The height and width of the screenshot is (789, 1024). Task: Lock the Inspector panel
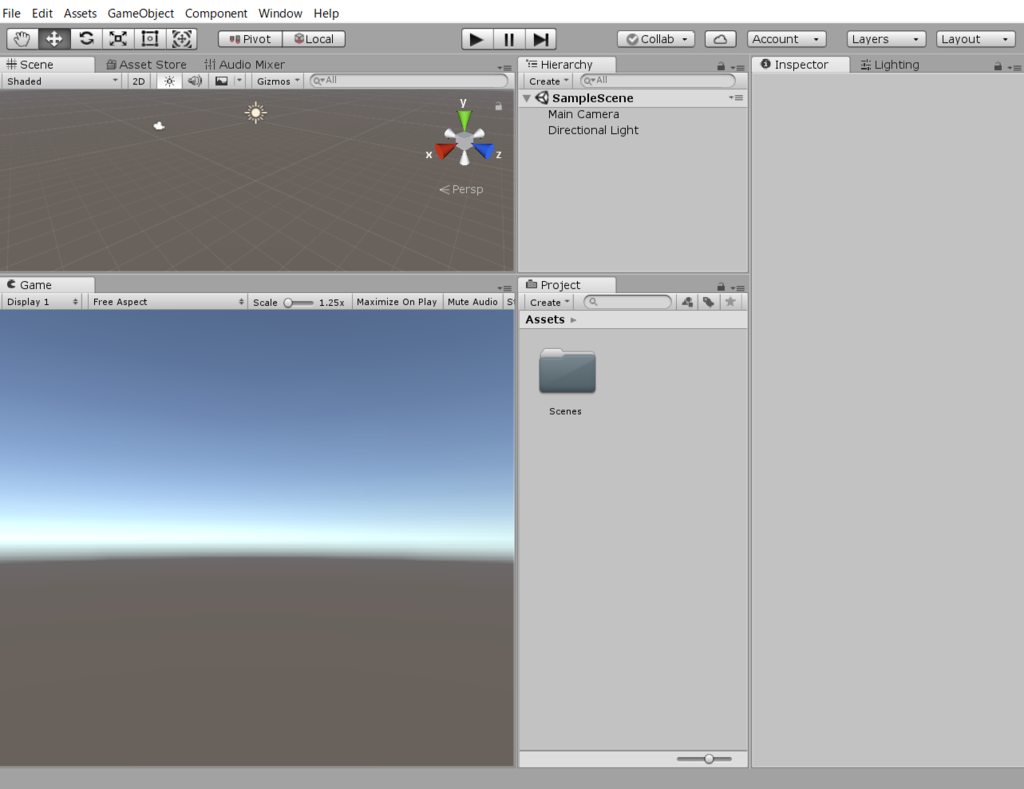pyautogui.click(x=998, y=66)
